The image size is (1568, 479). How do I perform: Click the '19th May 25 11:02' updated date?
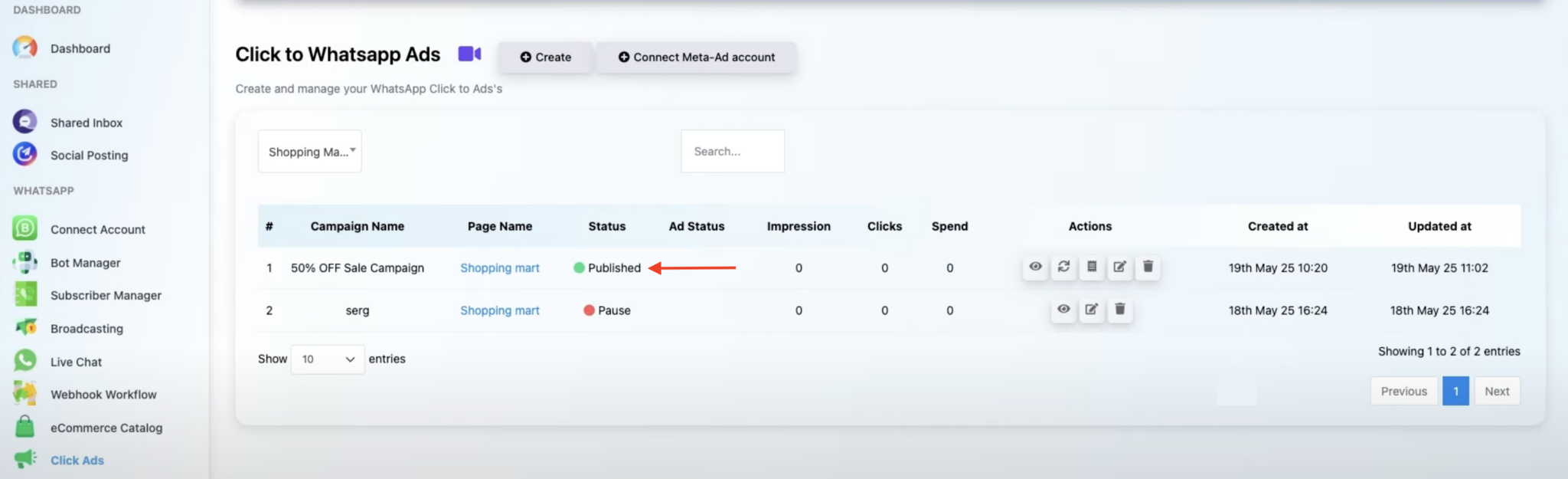(x=1439, y=267)
